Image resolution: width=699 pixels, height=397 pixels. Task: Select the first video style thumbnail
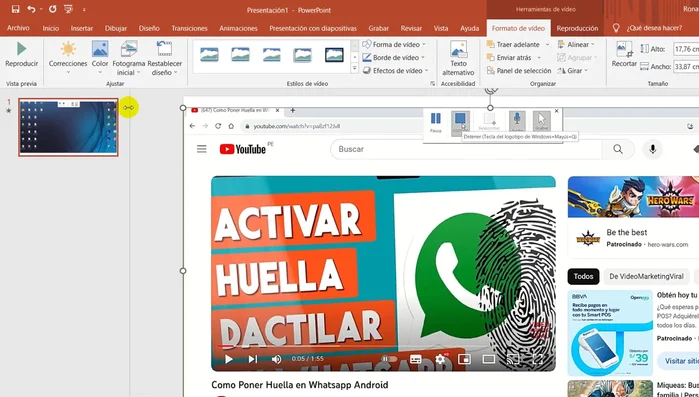click(x=209, y=55)
